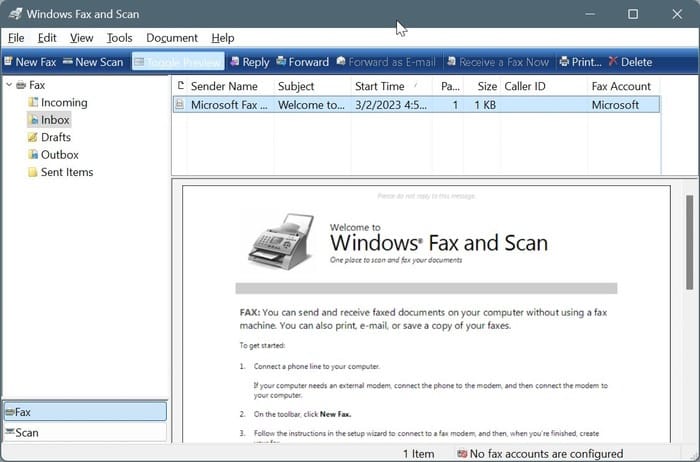700x462 pixels.
Task: Sort by Fax Account column header
Action: point(624,86)
